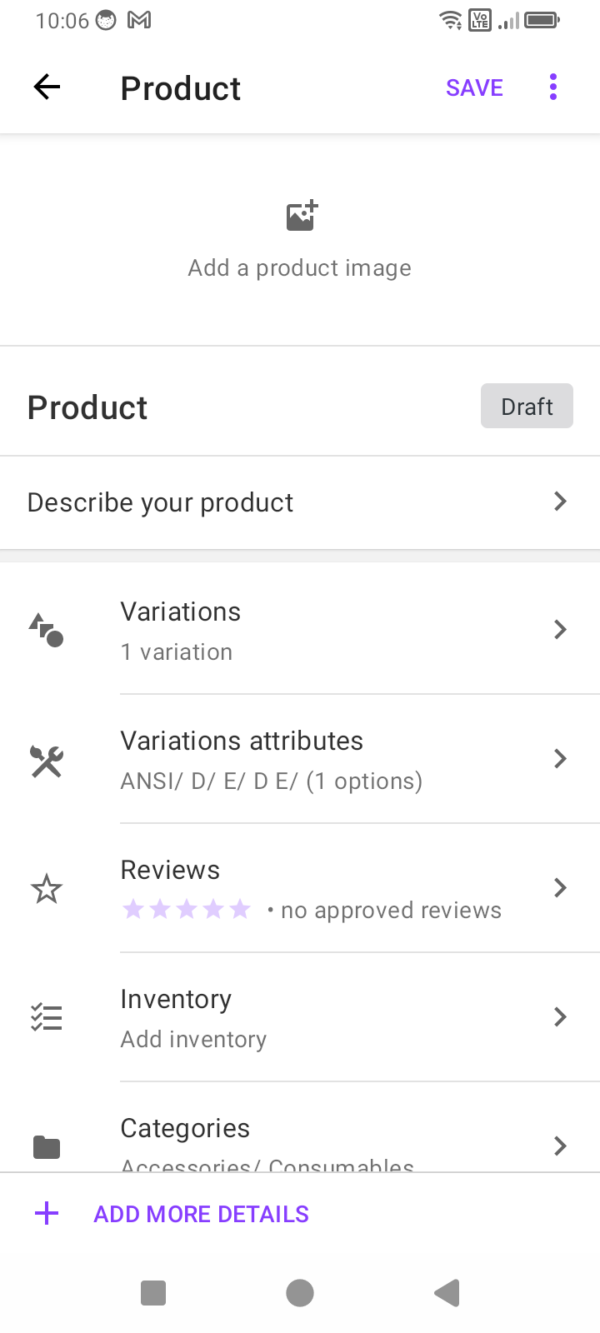Tap the add product image icon
The image size is (600, 1333).
(x=301, y=216)
